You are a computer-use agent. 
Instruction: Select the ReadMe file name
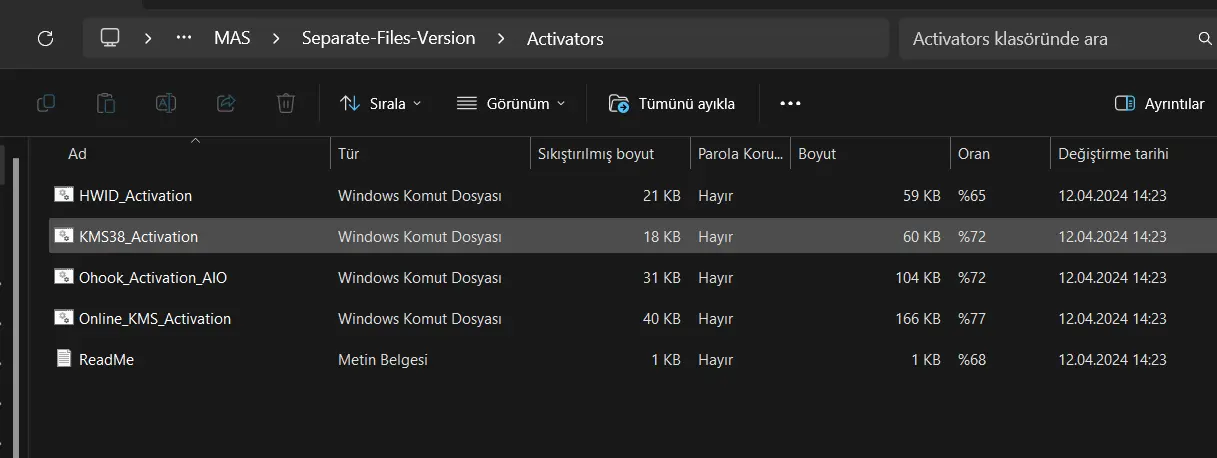click(106, 360)
